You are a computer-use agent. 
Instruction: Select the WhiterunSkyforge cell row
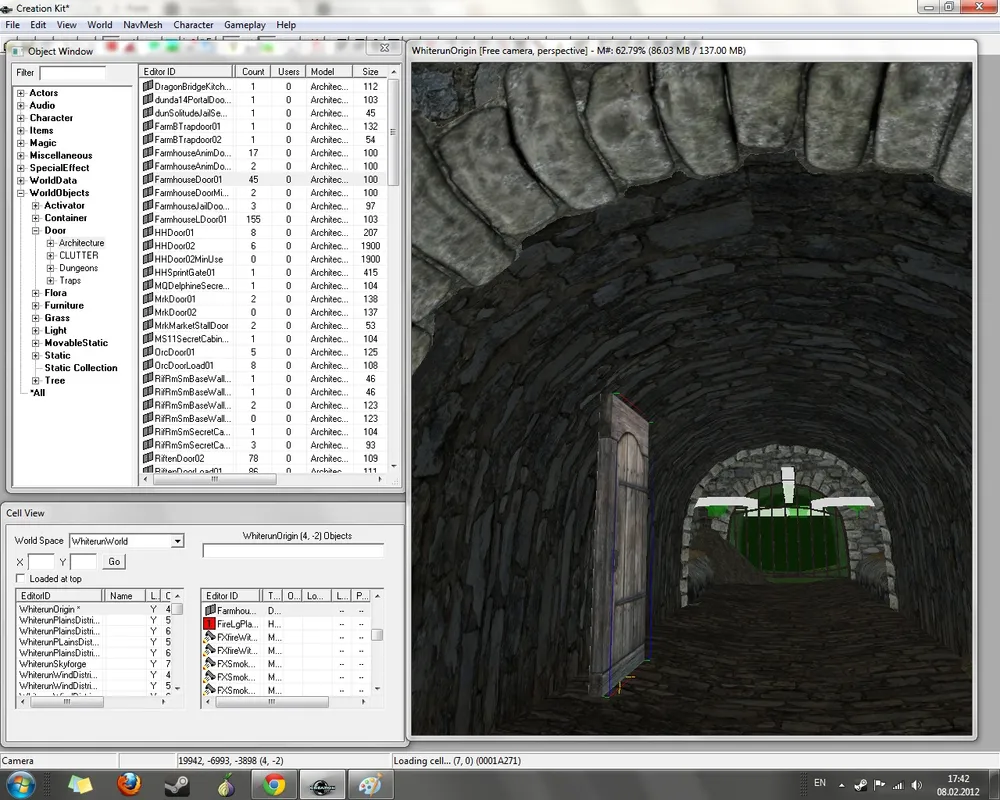click(52, 664)
